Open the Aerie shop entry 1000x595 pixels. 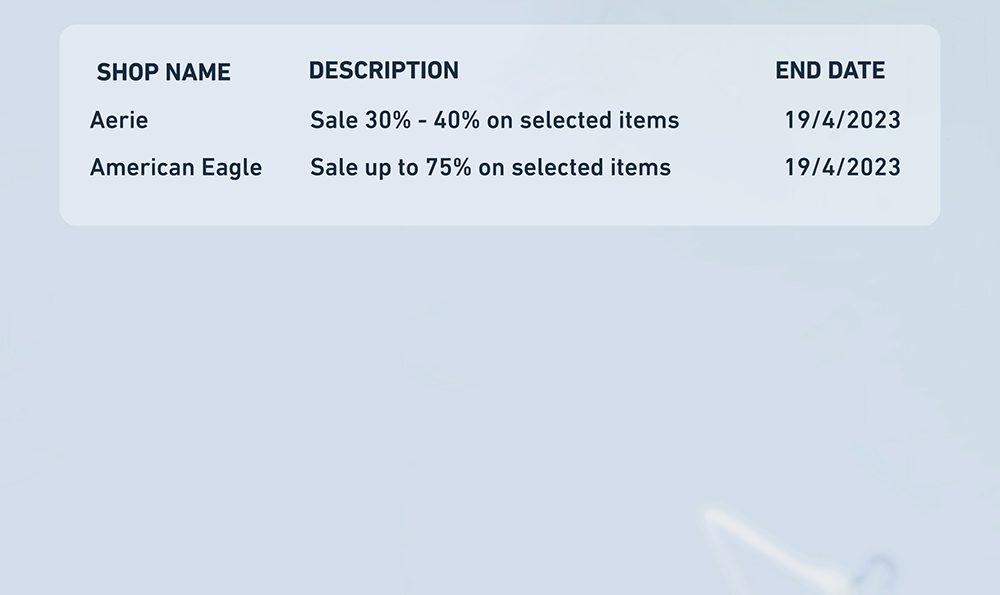point(119,120)
